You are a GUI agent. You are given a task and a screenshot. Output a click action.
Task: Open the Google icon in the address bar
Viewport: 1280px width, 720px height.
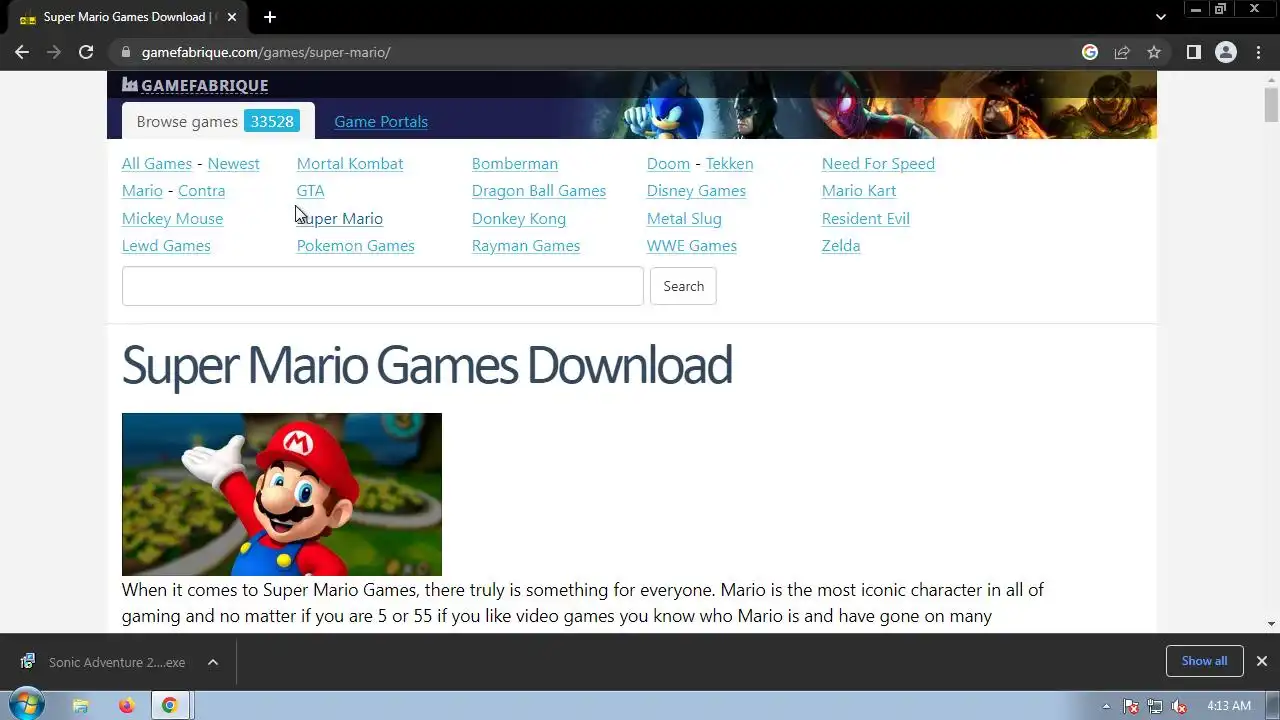(x=1090, y=52)
